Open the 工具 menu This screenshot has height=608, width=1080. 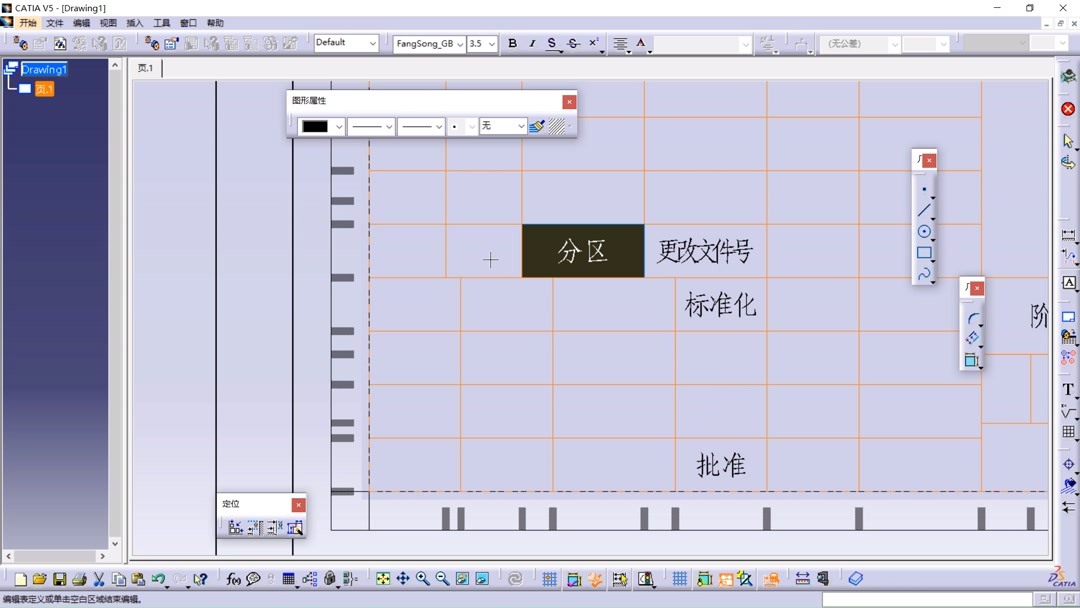(x=161, y=22)
